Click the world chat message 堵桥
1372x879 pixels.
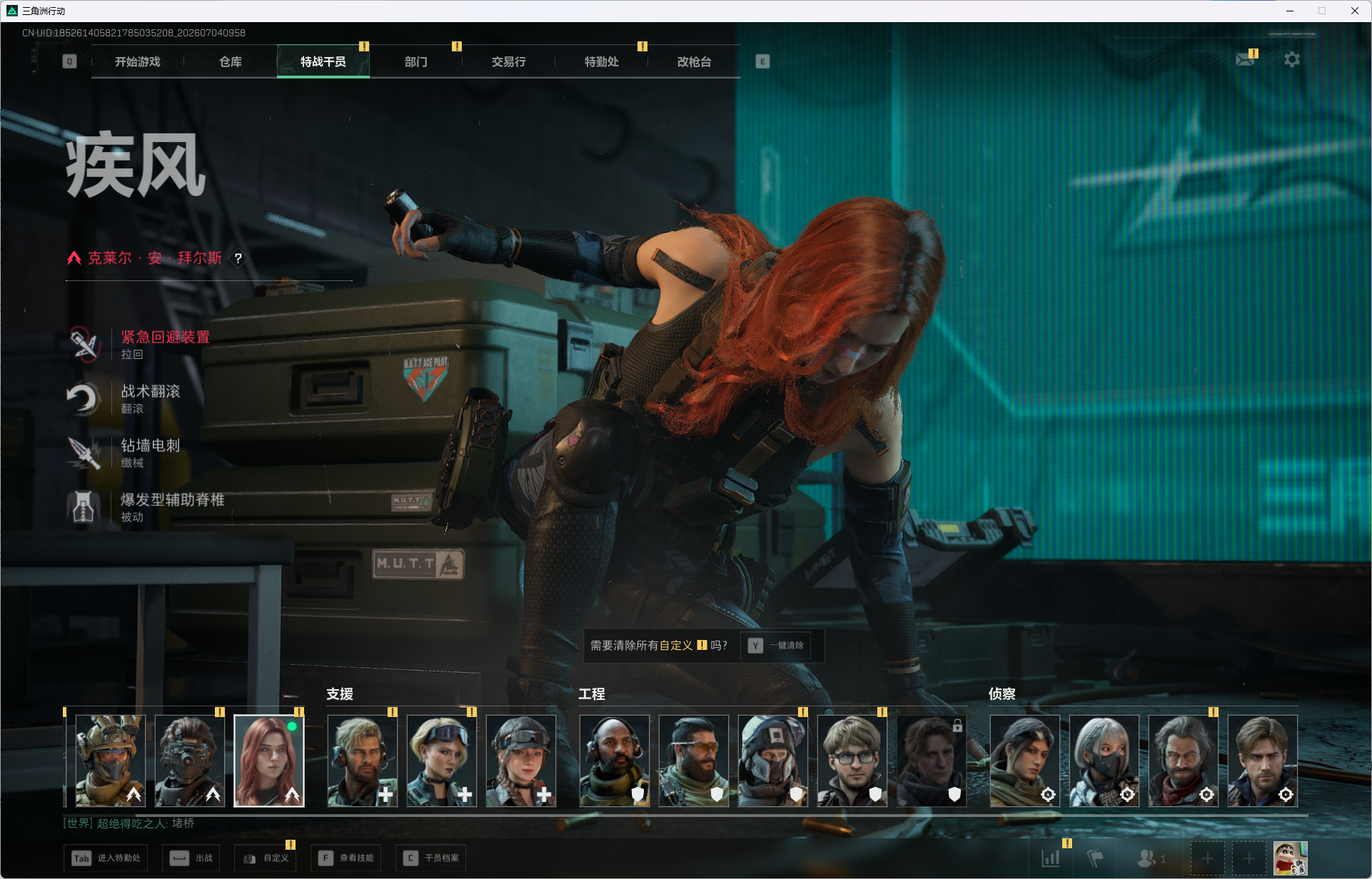tap(183, 823)
